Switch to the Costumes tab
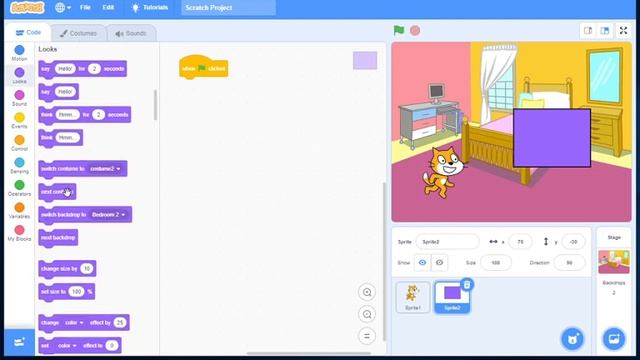Screen dimensions: 640x360 (78, 33)
